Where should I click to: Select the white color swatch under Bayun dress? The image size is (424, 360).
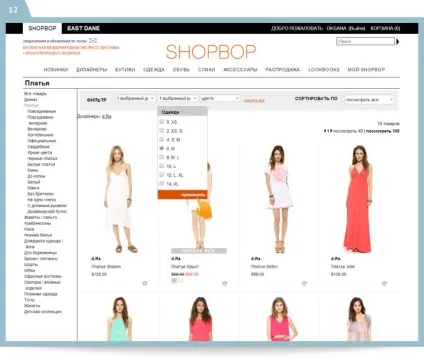pos(180,281)
